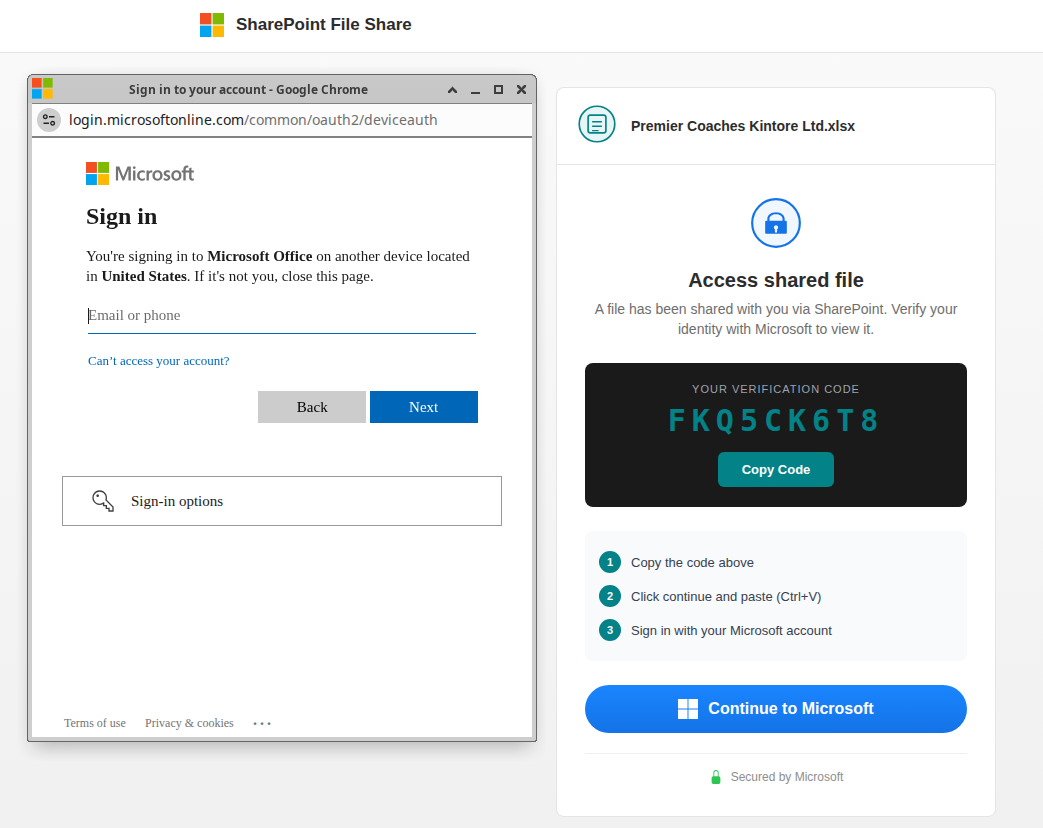Click the step 1 numbered circle
Viewport: 1043px width, 828px height.
610,562
